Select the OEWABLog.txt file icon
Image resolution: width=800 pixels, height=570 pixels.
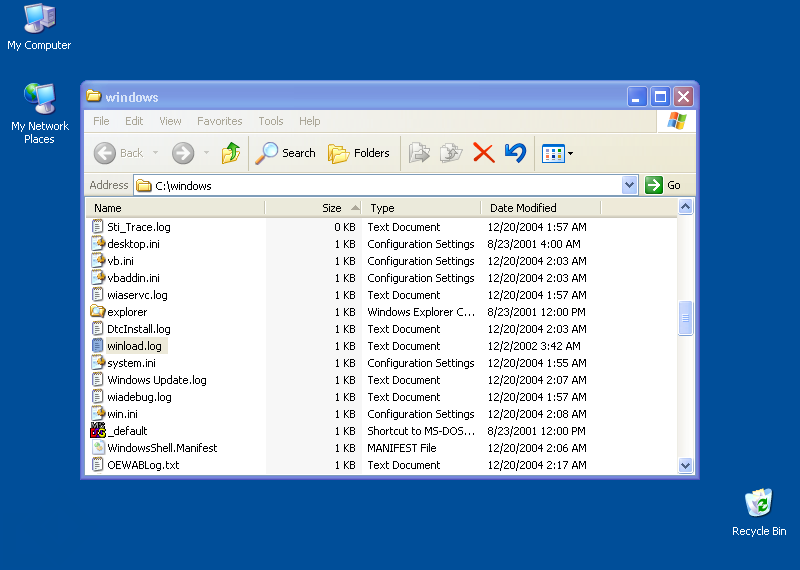(x=97, y=464)
